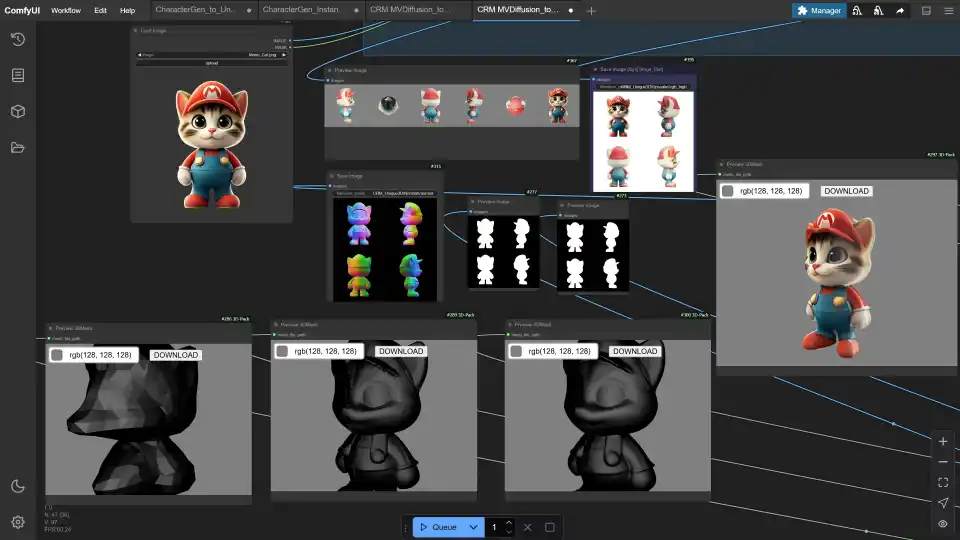960x540 pixels.
Task: Pick background color in middle mesh preview
Action: [282, 351]
